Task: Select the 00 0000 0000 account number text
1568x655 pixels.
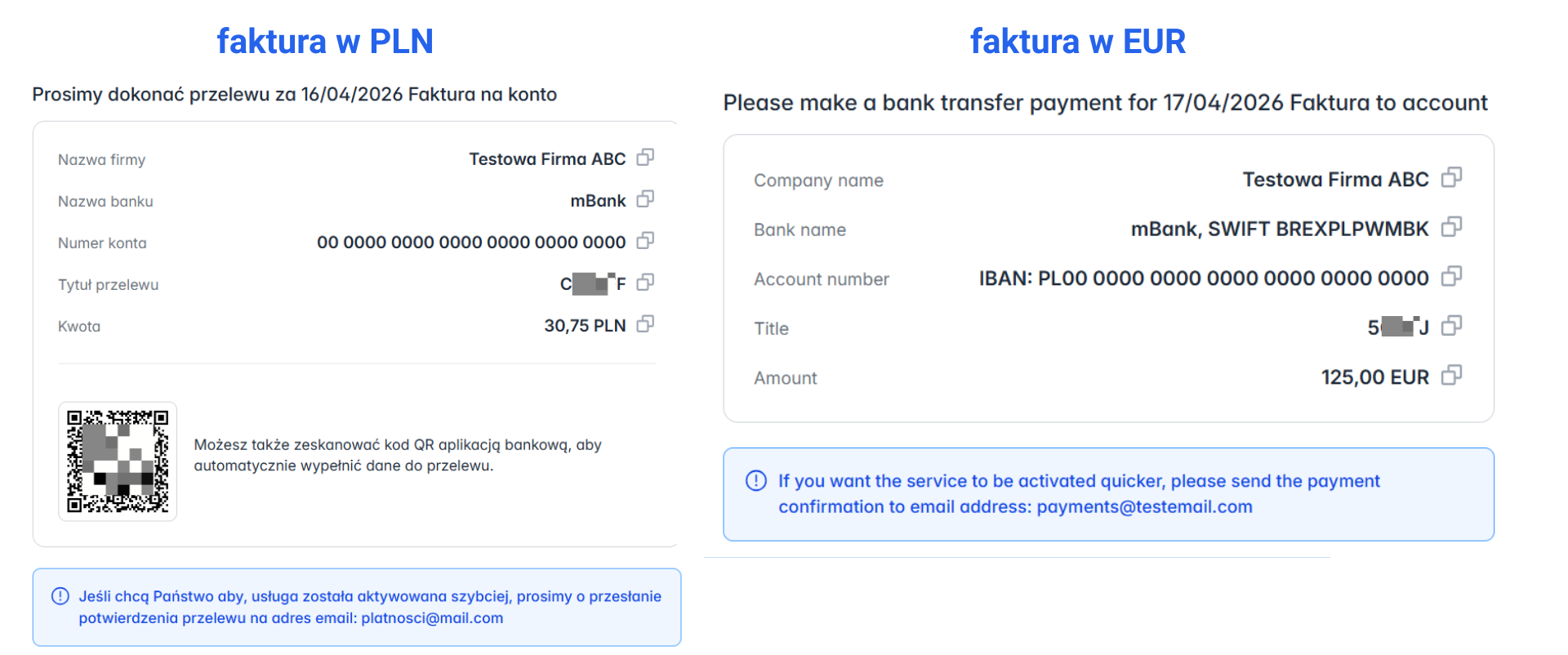Action: click(x=471, y=243)
